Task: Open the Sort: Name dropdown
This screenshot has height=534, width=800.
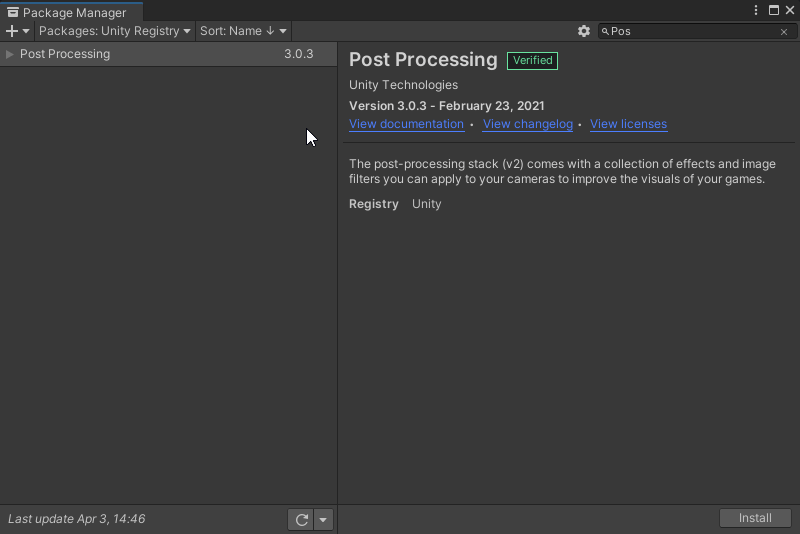Action: coord(243,31)
